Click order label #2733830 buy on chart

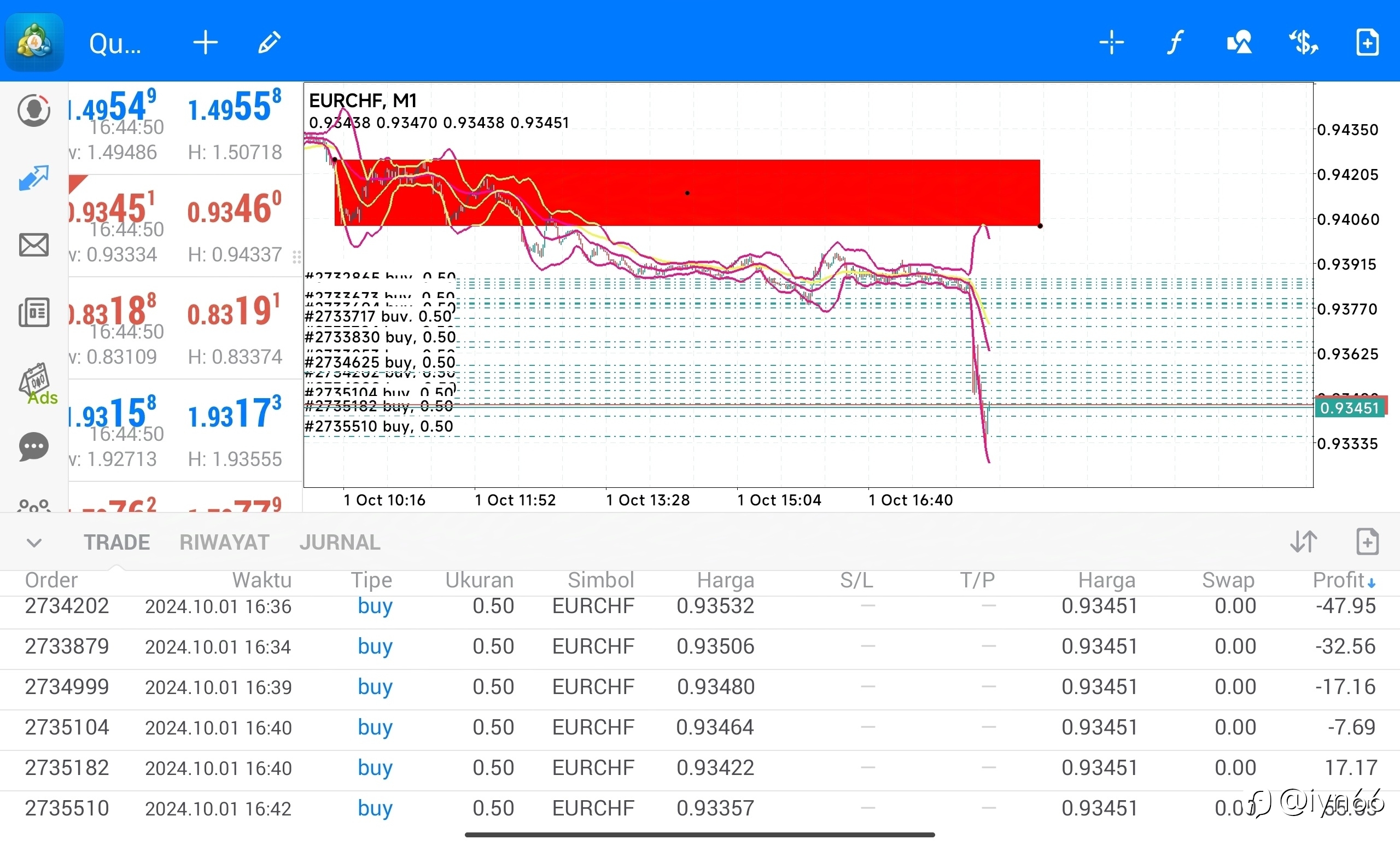[381, 337]
